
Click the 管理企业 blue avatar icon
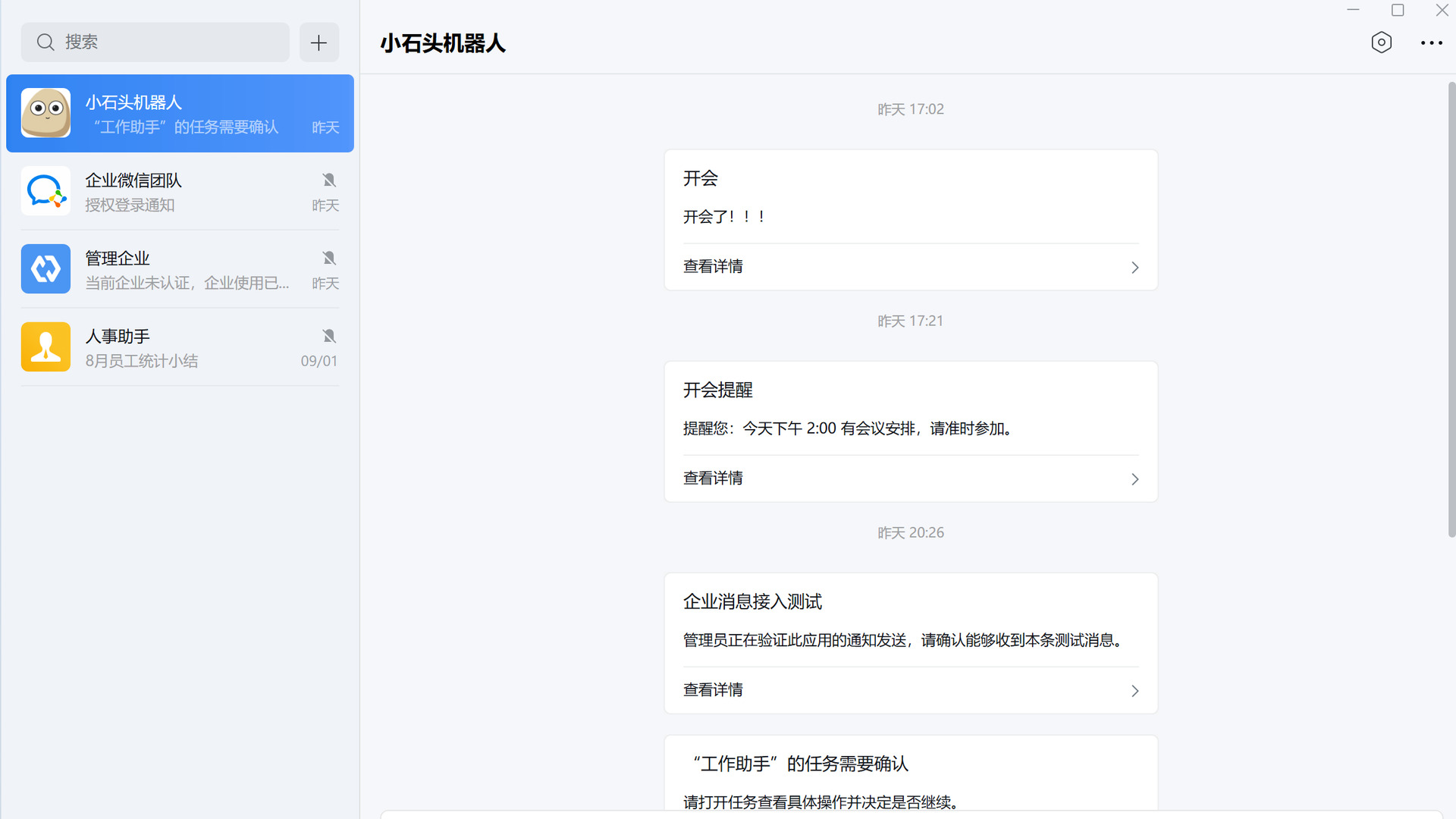click(x=45, y=269)
